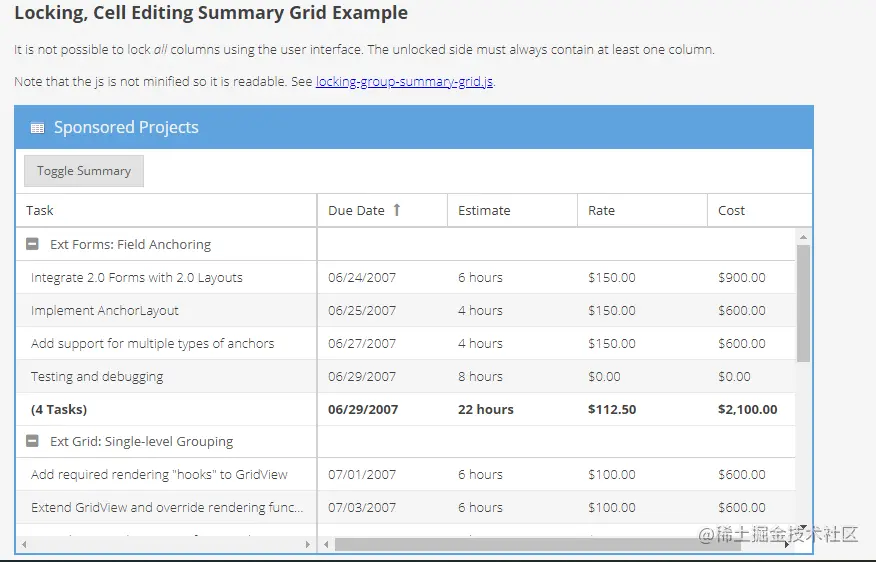Image resolution: width=876 pixels, height=562 pixels.
Task: Click the 07/03/2007 due date cell
Action: pos(382,508)
